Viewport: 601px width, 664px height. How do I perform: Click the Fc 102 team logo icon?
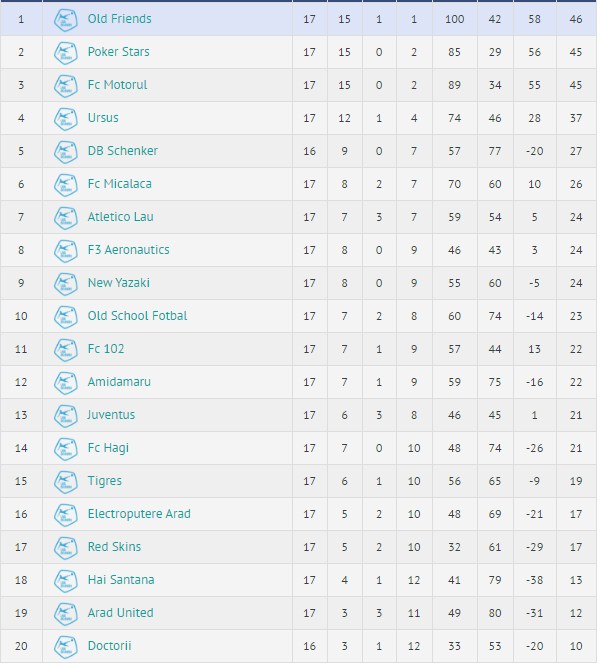click(x=66, y=349)
